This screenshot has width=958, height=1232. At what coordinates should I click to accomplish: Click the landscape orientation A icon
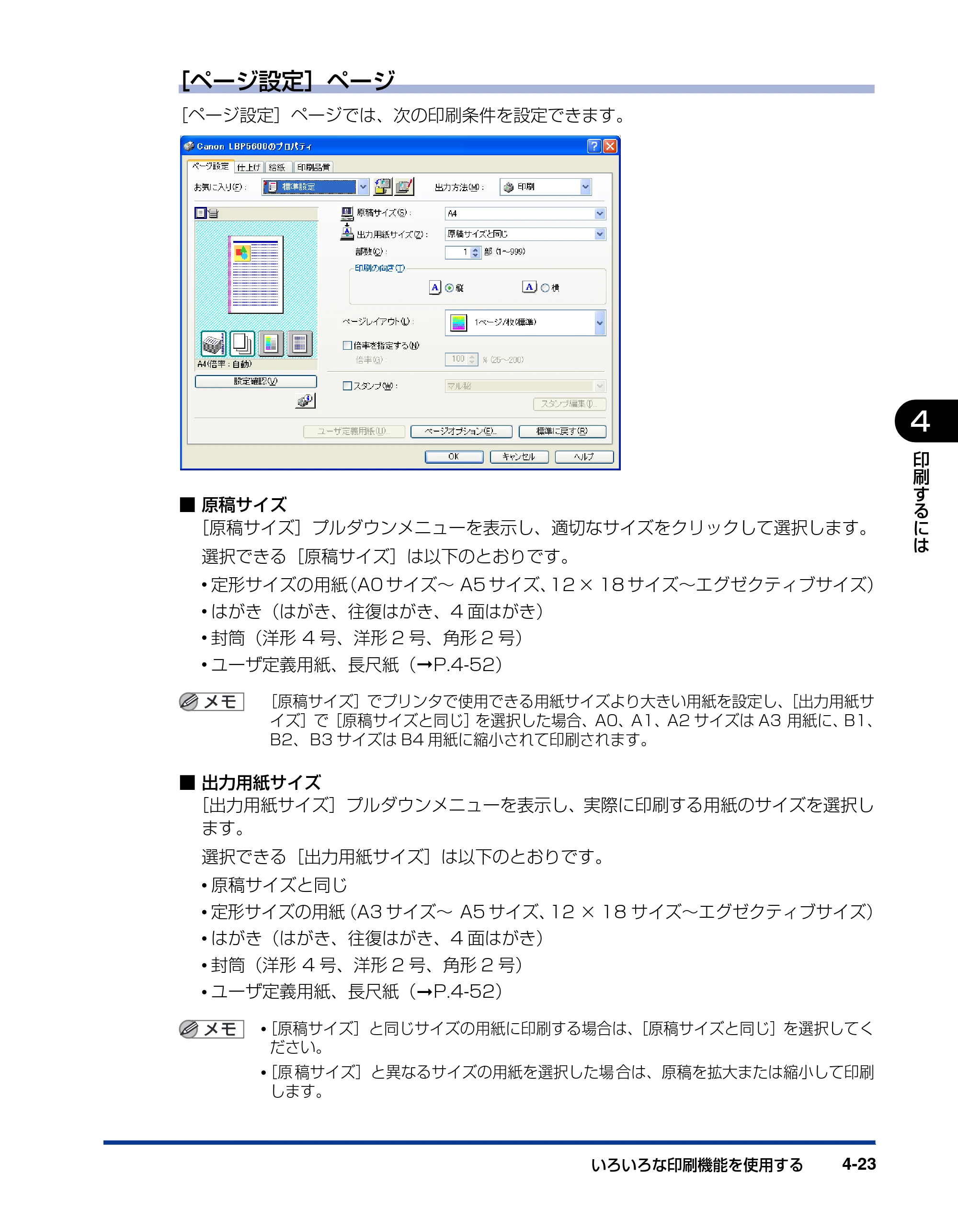click(x=529, y=287)
